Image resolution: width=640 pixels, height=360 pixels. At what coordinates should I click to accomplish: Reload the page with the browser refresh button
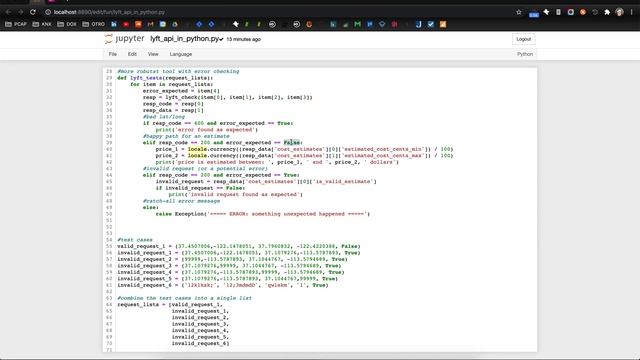tap(33, 12)
